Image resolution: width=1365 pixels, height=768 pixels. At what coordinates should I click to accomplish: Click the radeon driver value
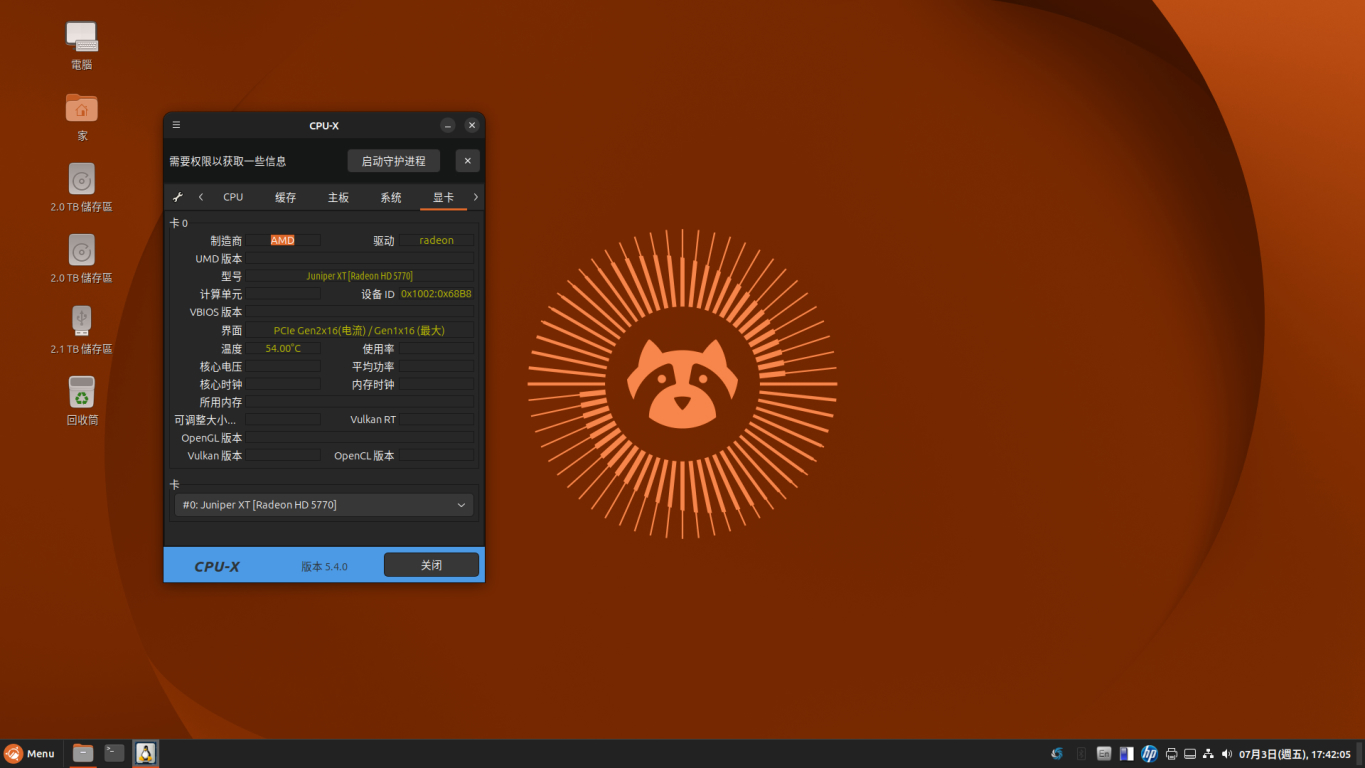pyautogui.click(x=437, y=240)
